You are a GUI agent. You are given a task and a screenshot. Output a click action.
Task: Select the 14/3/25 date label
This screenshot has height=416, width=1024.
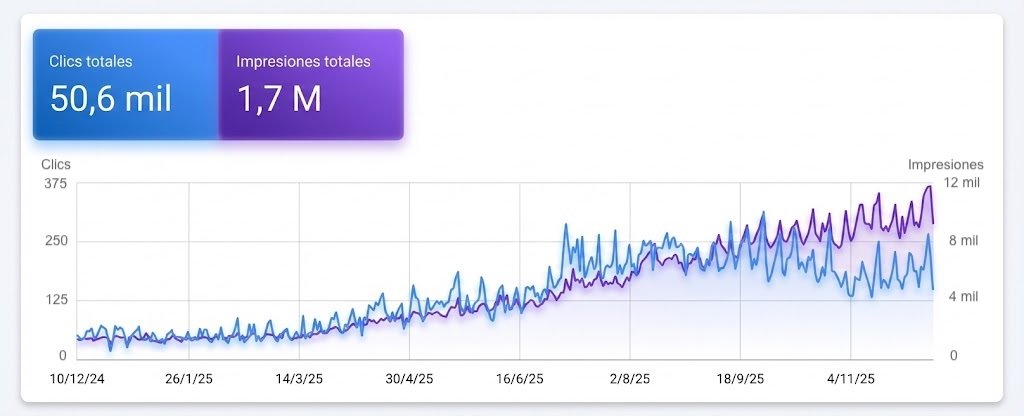(298, 379)
